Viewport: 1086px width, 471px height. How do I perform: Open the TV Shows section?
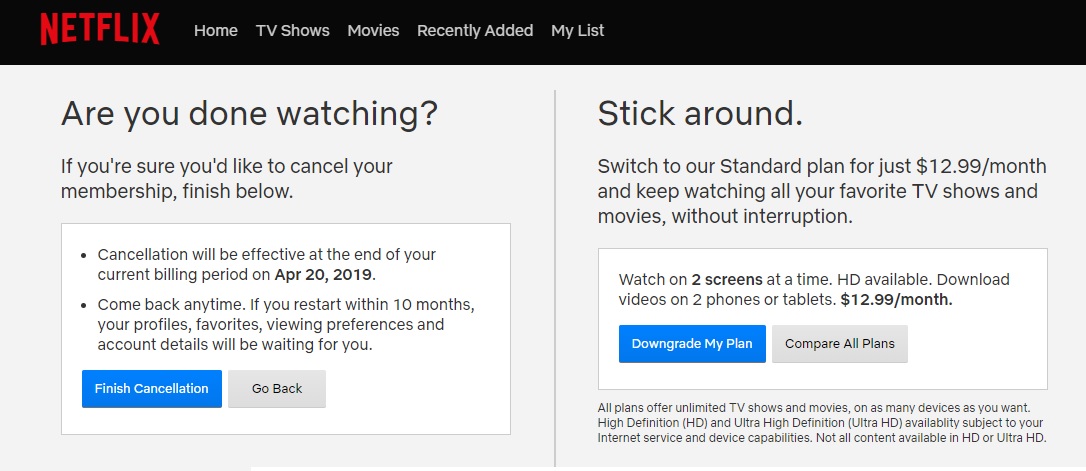tap(292, 31)
